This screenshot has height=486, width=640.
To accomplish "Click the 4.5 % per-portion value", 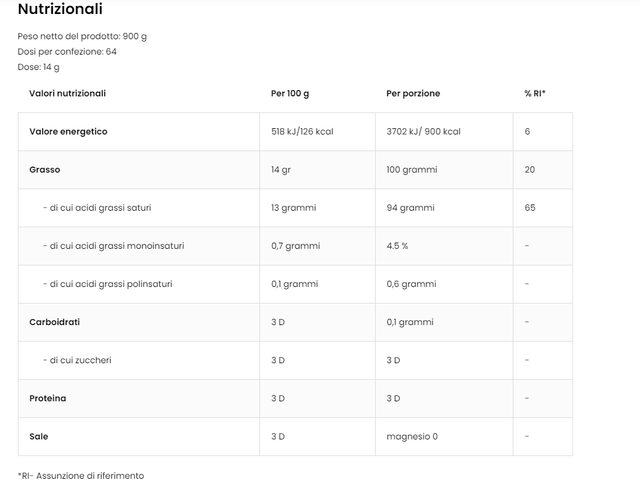I will coord(397,246).
